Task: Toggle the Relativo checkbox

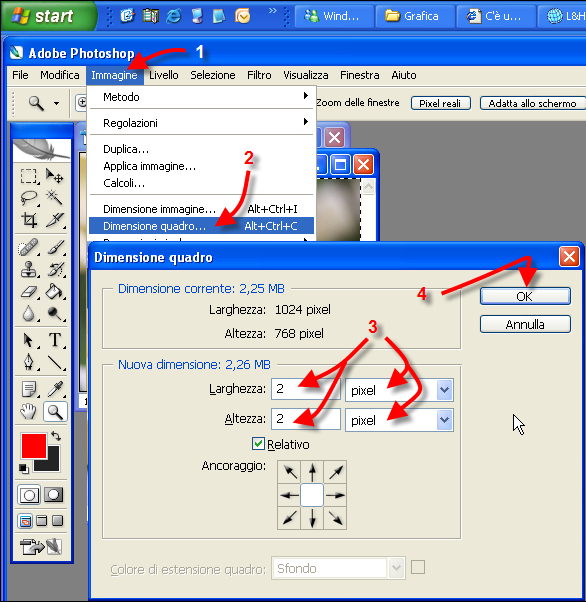Action: coord(258,444)
